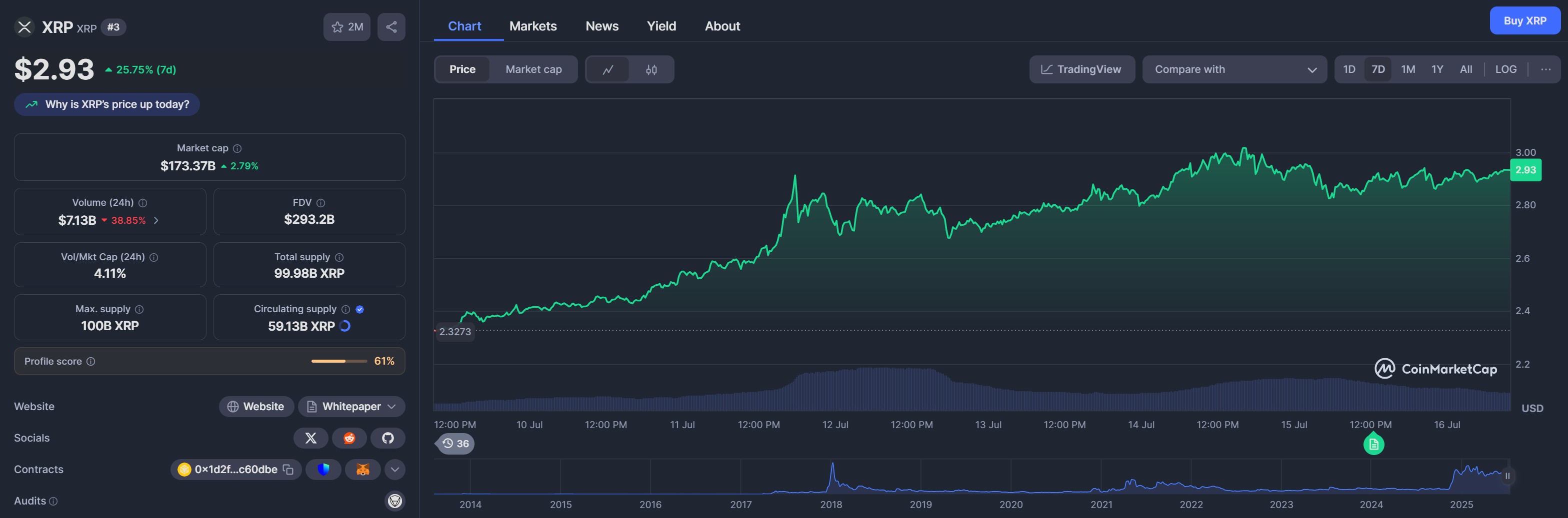Open Volume (24h) info icon
Screen dimensions: 1568x518
click(x=142, y=203)
